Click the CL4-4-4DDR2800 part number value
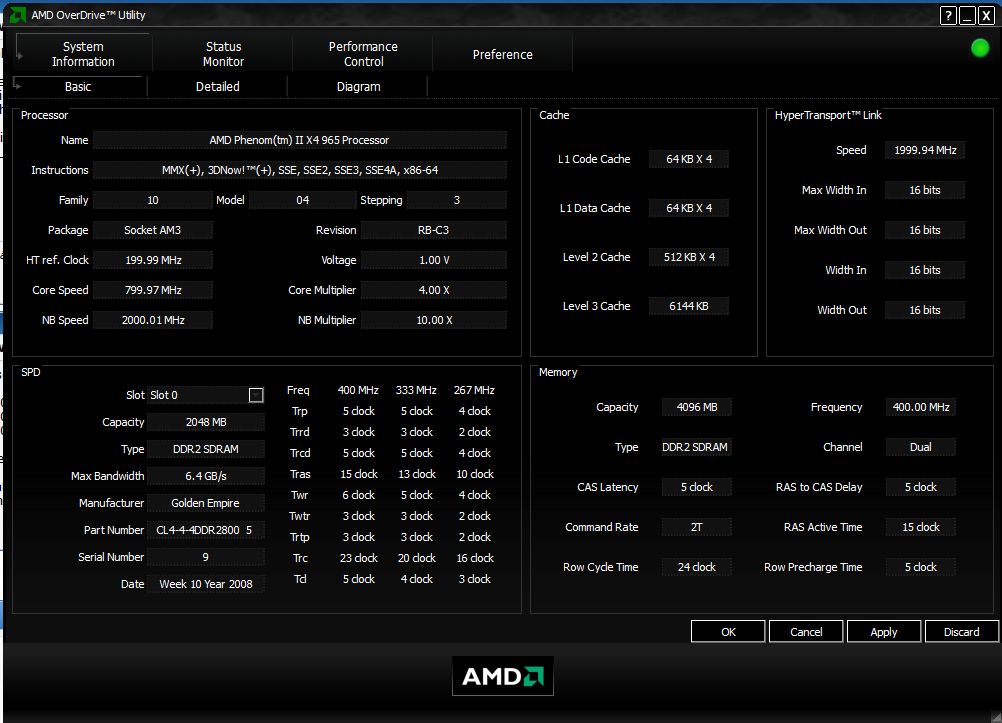 tap(206, 530)
